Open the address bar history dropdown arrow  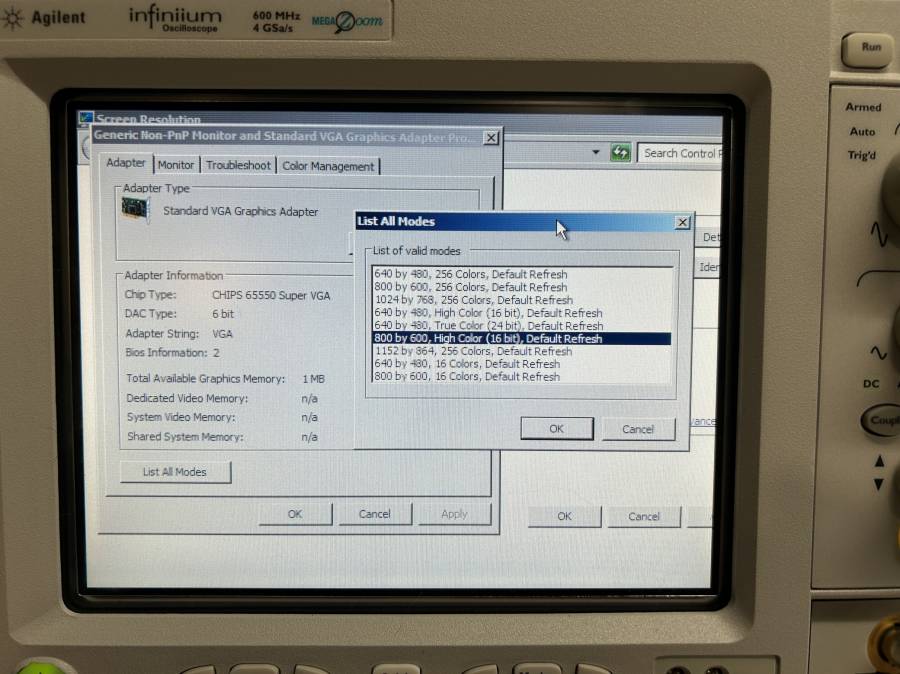pyautogui.click(x=597, y=153)
